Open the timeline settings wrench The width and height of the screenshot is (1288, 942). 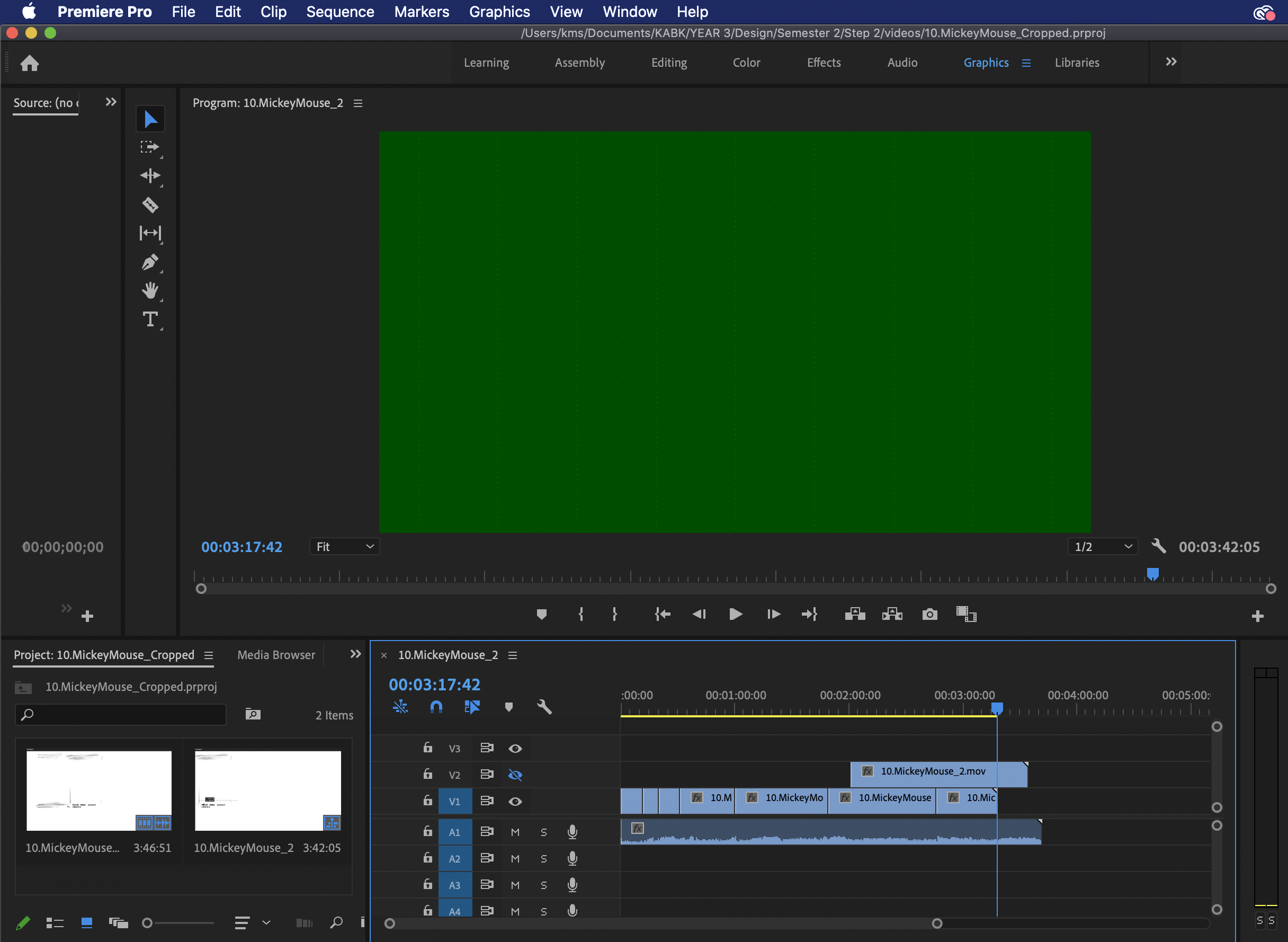tap(545, 707)
